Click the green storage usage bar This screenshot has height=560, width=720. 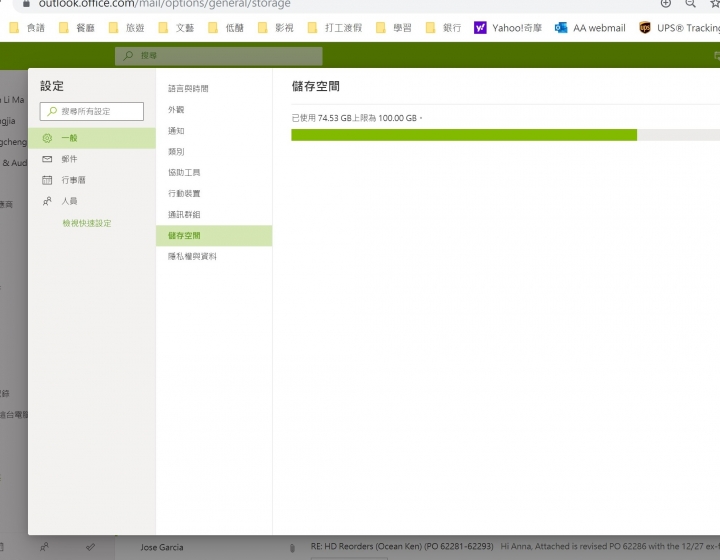point(464,135)
